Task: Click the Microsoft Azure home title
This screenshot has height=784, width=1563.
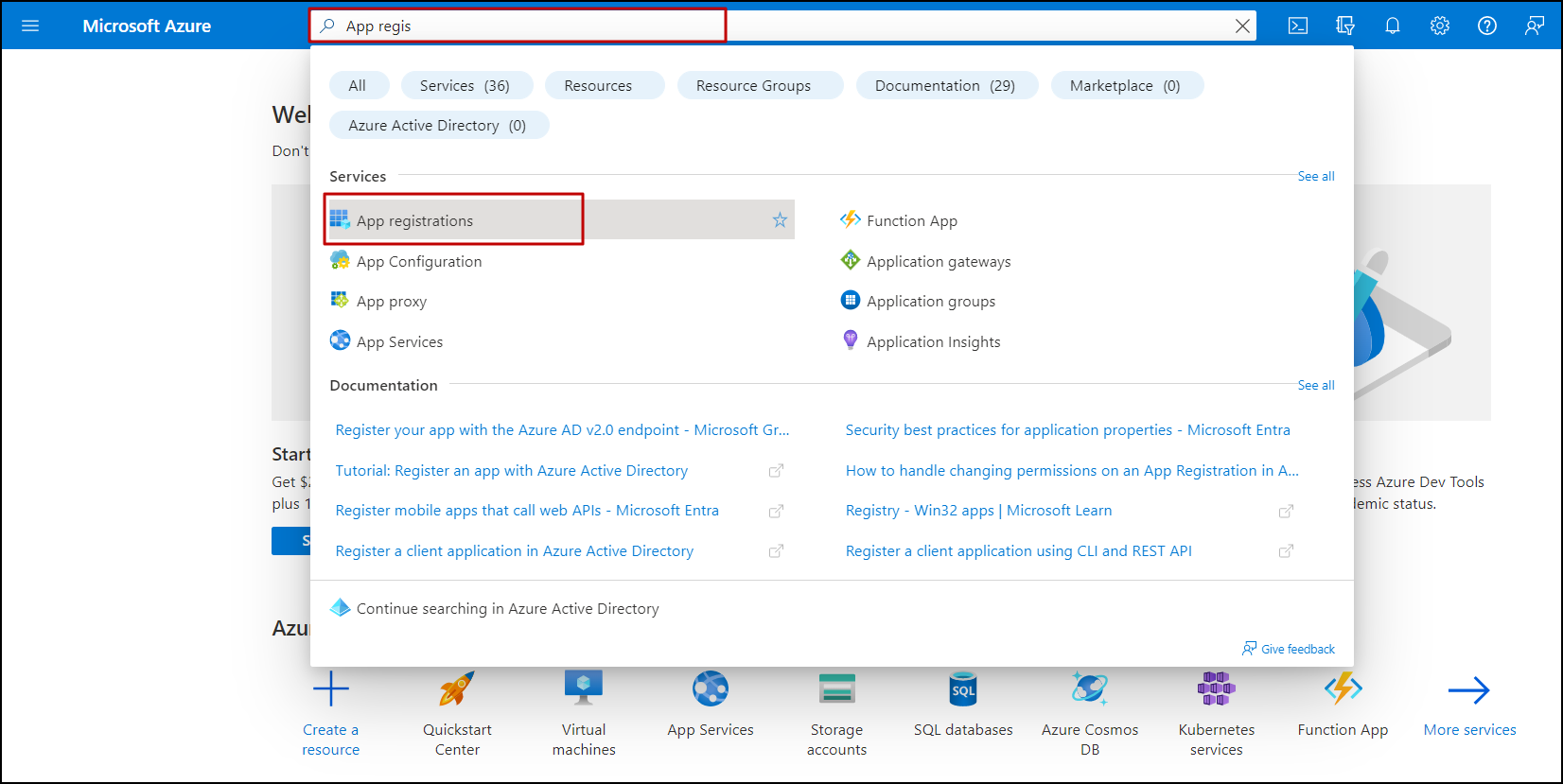Action: (147, 26)
